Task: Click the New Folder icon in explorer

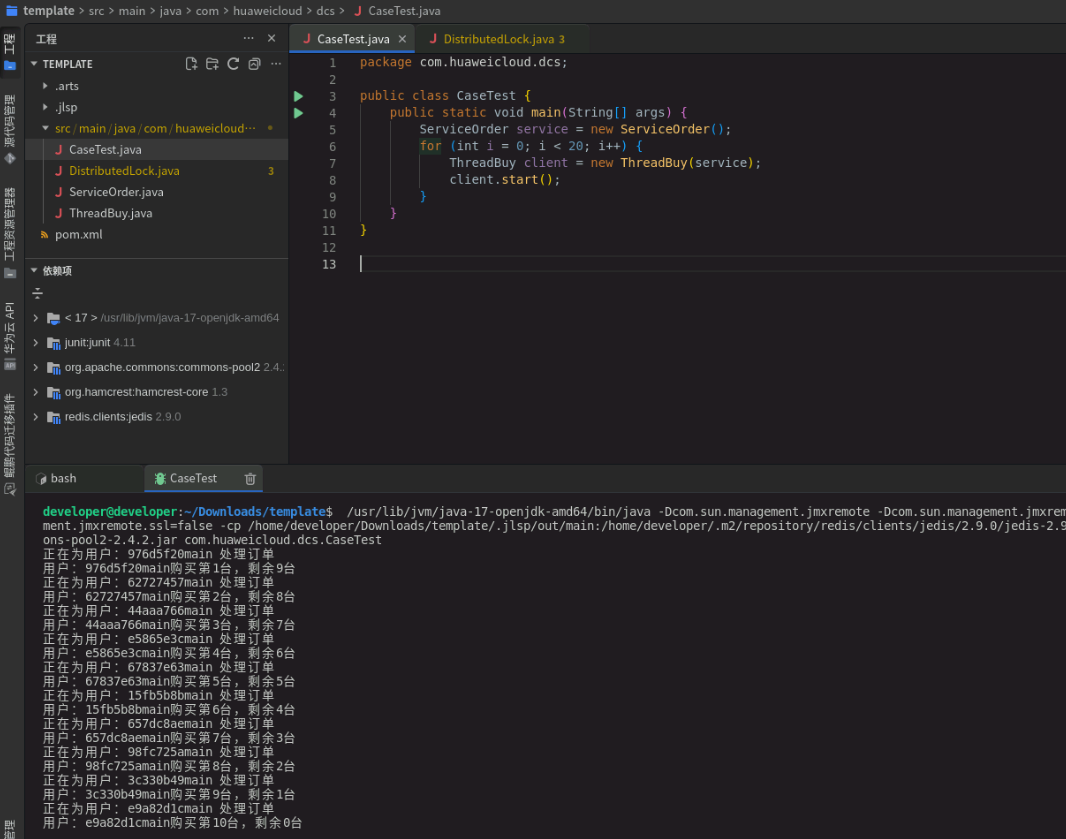Action: pos(212,64)
